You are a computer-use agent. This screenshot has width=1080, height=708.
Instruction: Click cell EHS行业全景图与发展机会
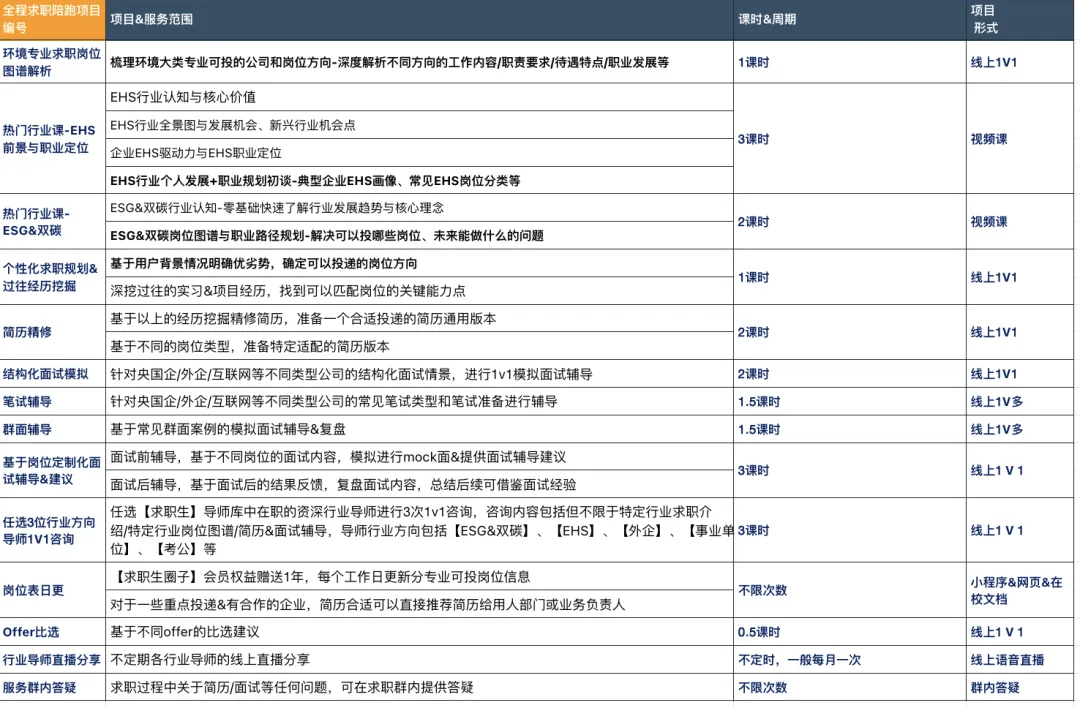click(x=419, y=125)
